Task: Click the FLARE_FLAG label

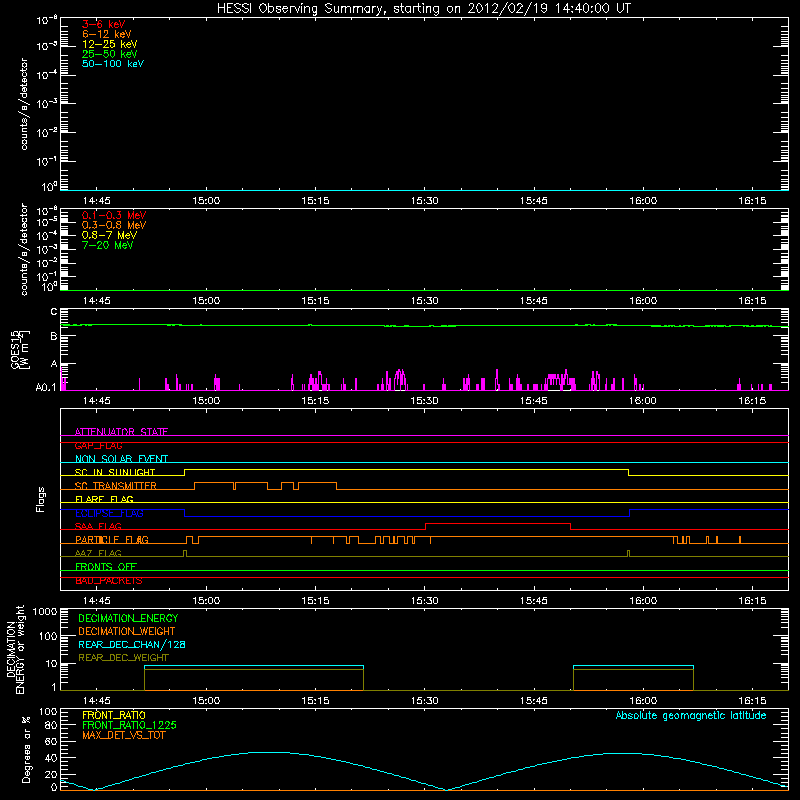Action: (104, 499)
